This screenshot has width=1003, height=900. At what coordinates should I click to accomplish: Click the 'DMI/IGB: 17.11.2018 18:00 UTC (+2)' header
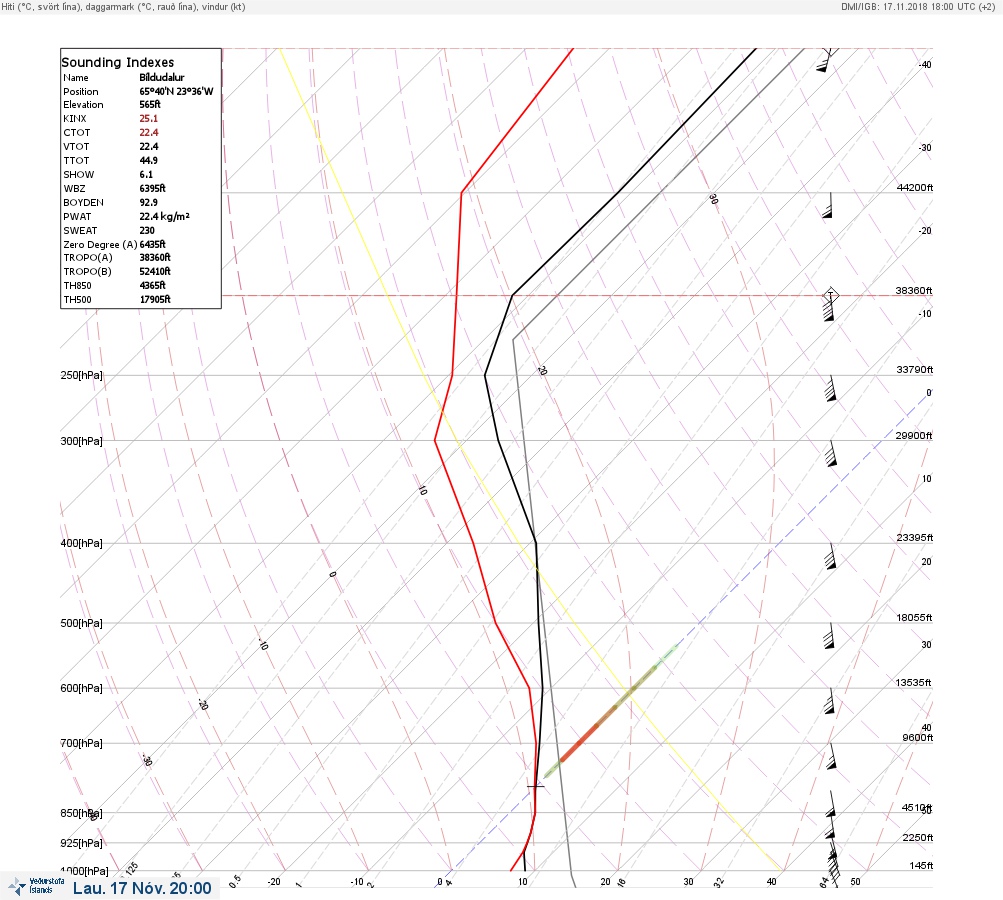point(918,6)
